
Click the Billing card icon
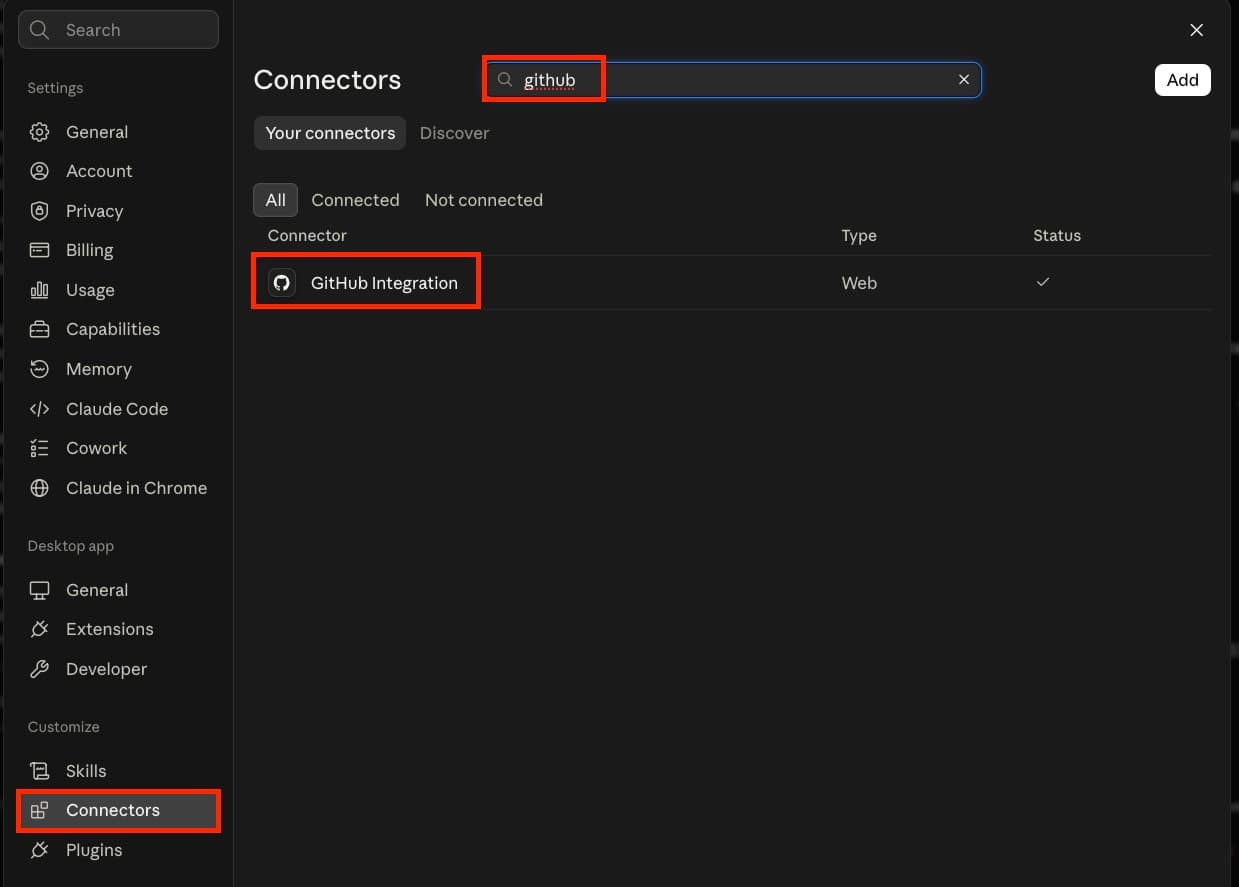pyautogui.click(x=39, y=250)
